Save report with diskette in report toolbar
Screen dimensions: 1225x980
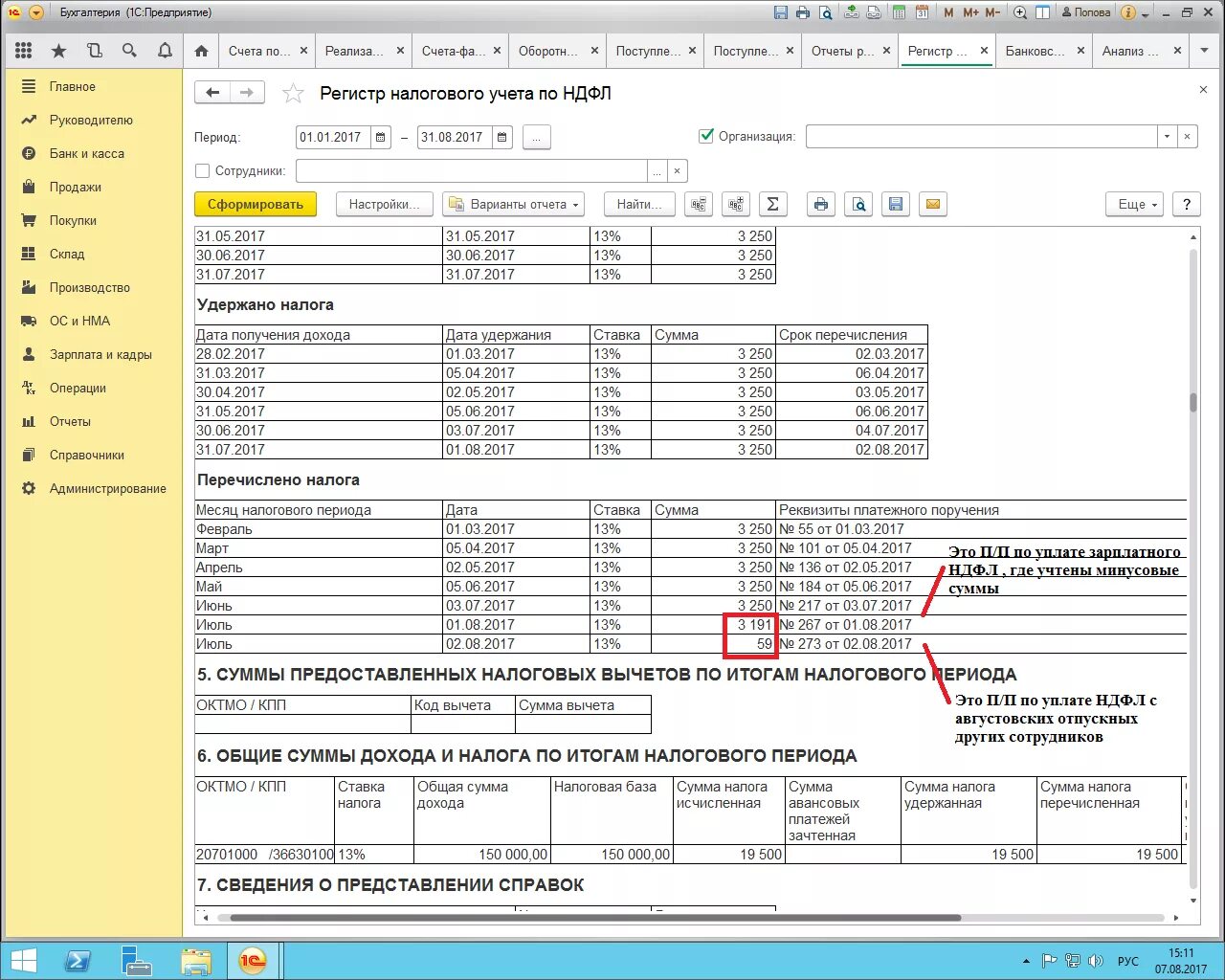(896, 204)
